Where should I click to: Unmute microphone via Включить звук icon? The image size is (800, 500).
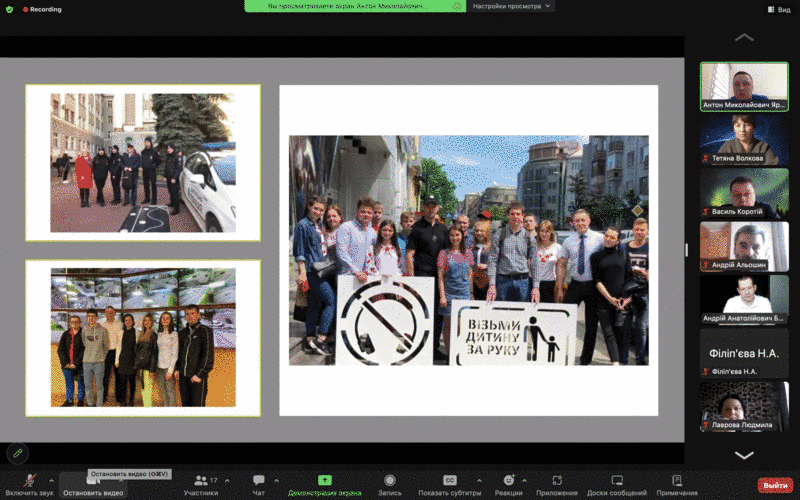(x=30, y=480)
